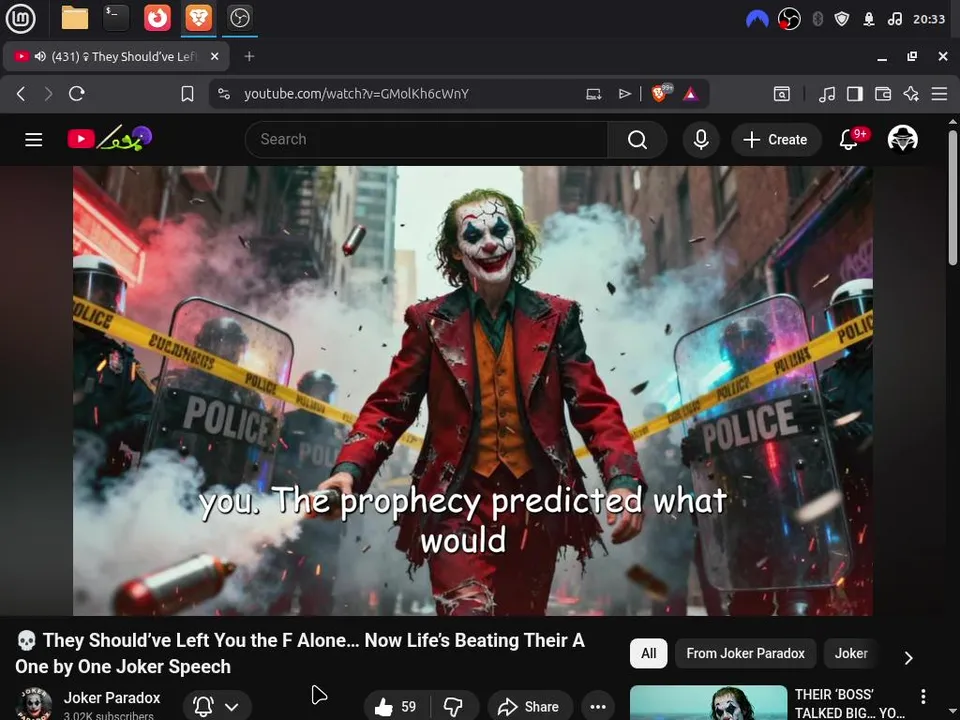
Task: Open the NordVPN tray icon
Action: (757, 19)
